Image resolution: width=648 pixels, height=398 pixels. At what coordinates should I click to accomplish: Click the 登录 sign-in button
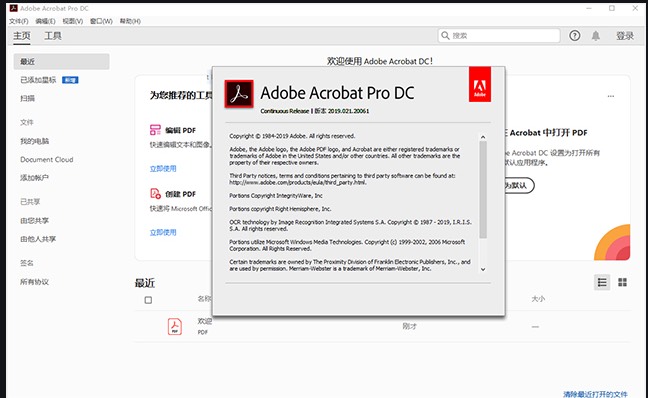click(x=625, y=36)
